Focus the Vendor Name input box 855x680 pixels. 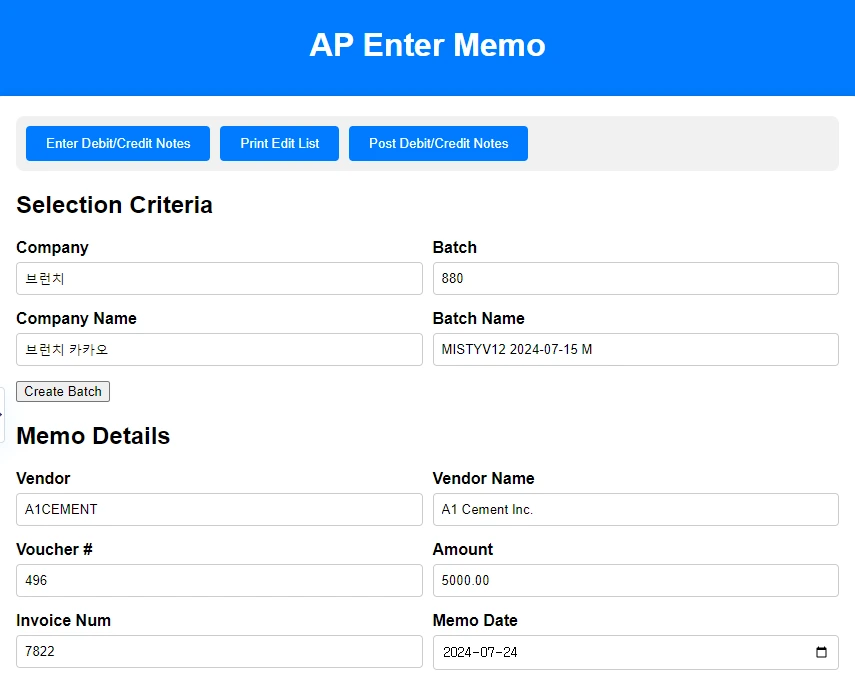[x=635, y=509]
